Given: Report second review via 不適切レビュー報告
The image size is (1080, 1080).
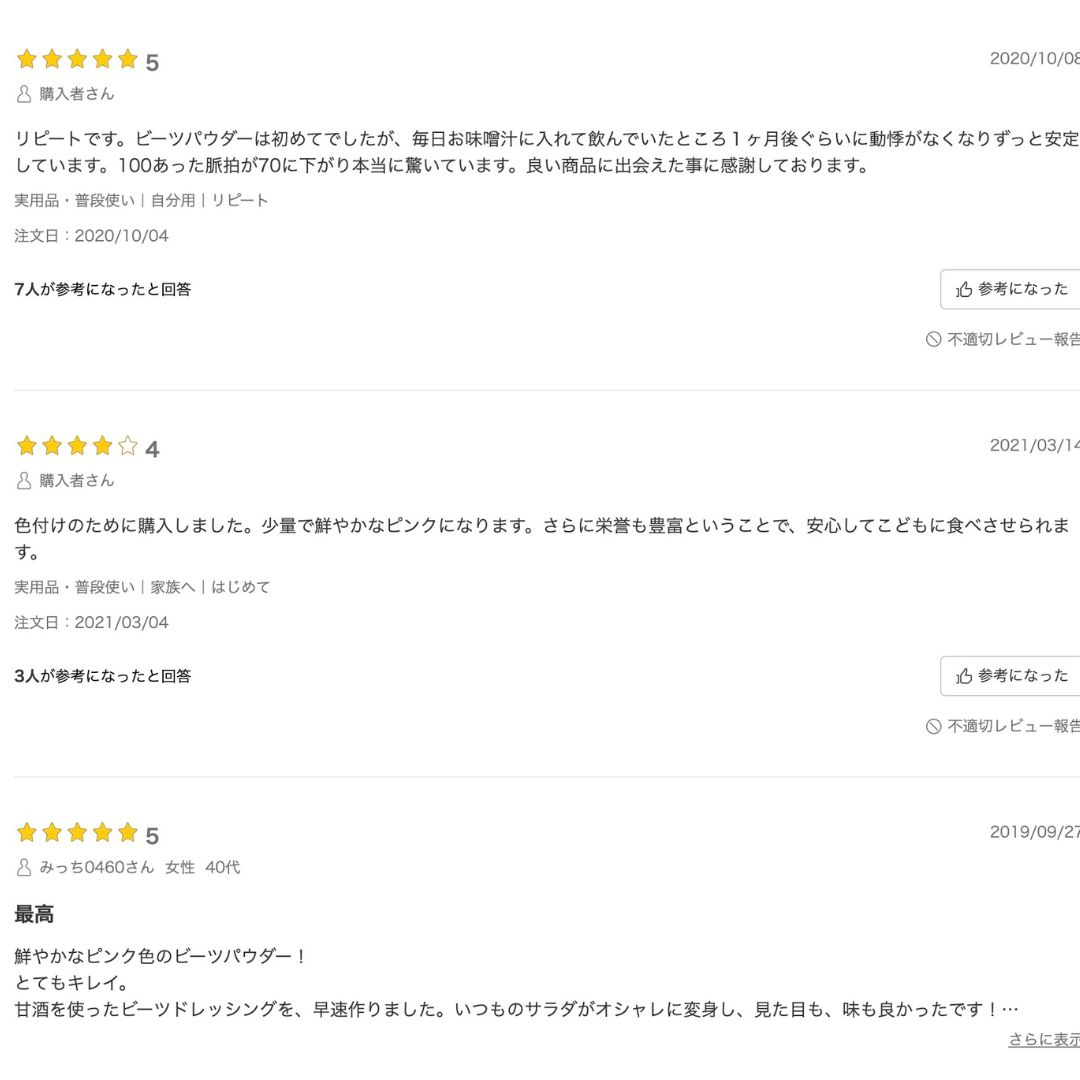Looking at the screenshot, I should [1012, 726].
